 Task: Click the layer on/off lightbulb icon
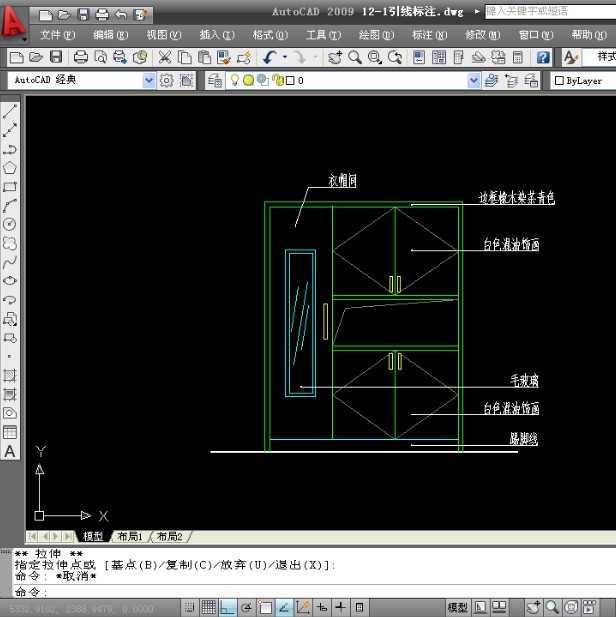pyautogui.click(x=235, y=81)
